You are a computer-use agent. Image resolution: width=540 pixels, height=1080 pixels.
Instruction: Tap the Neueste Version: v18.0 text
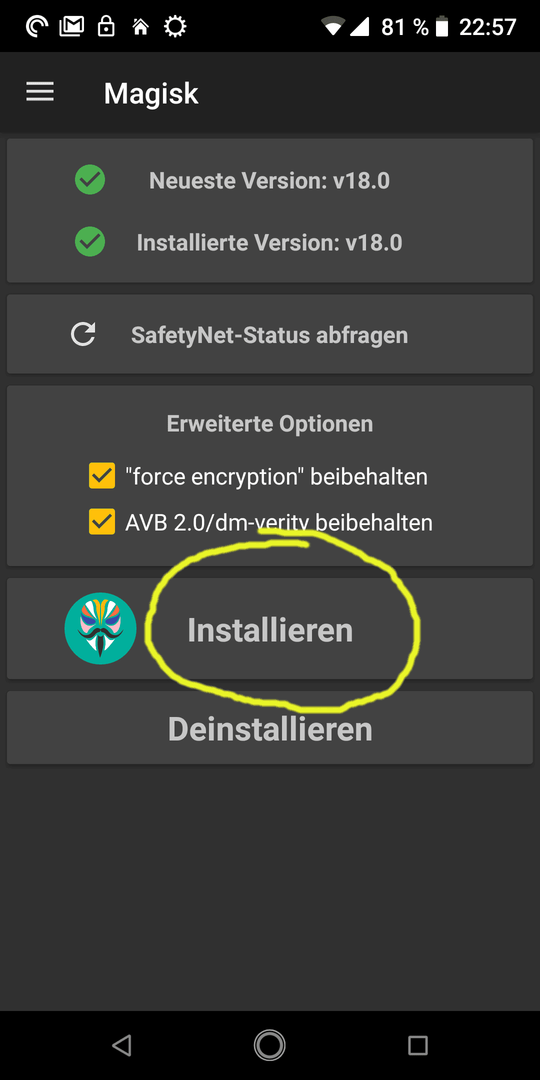[269, 181]
